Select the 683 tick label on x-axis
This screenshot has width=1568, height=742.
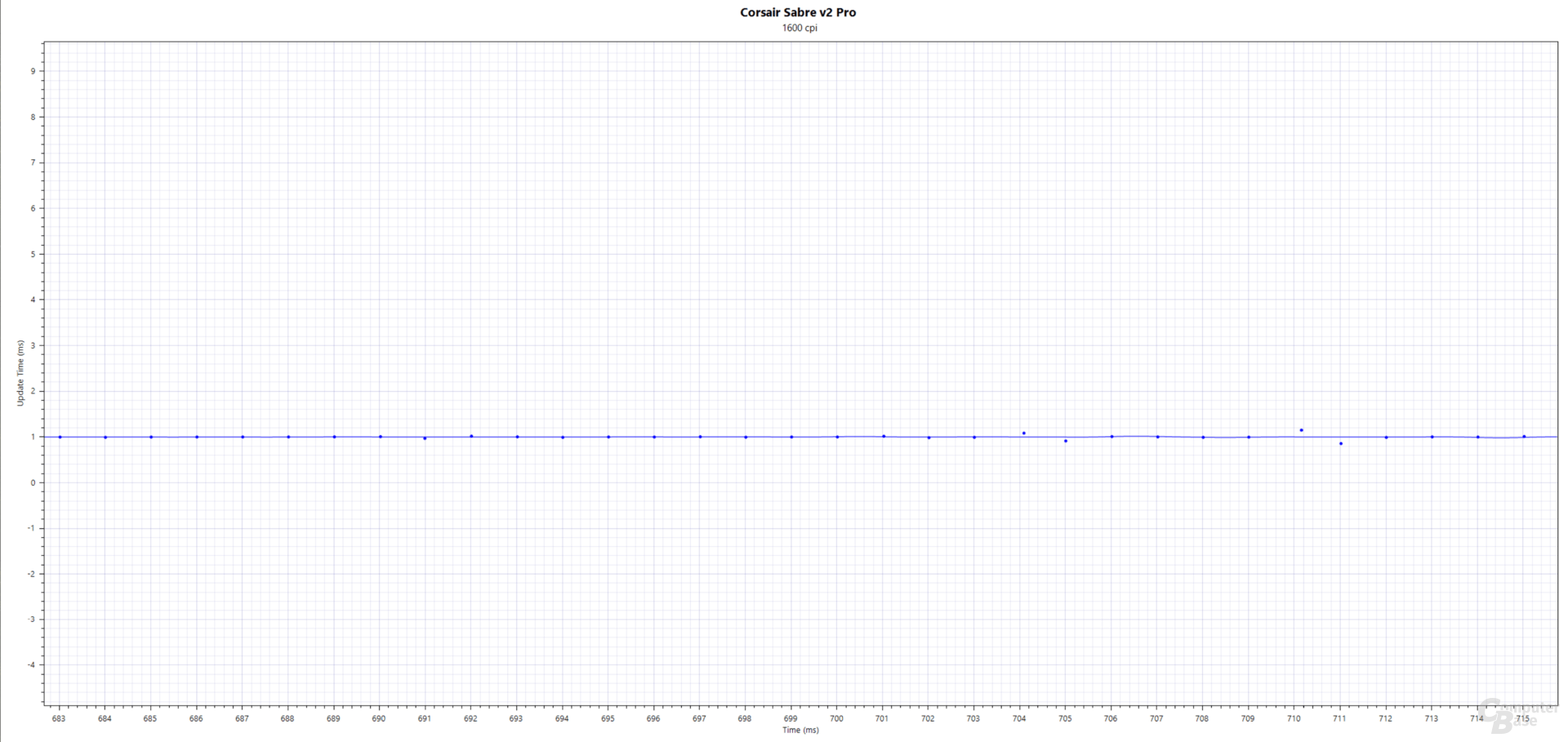click(x=59, y=718)
